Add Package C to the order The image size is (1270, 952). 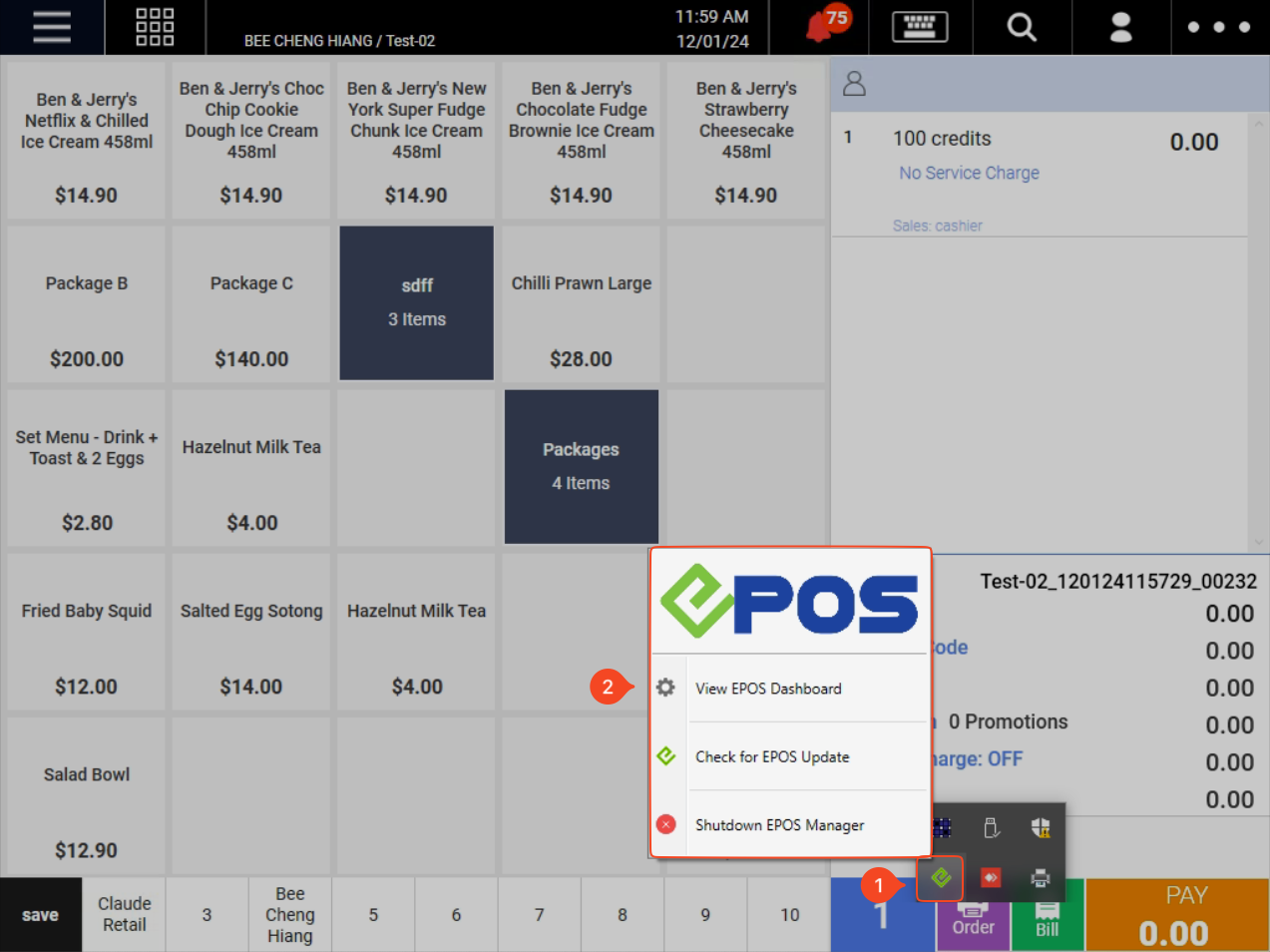click(251, 303)
